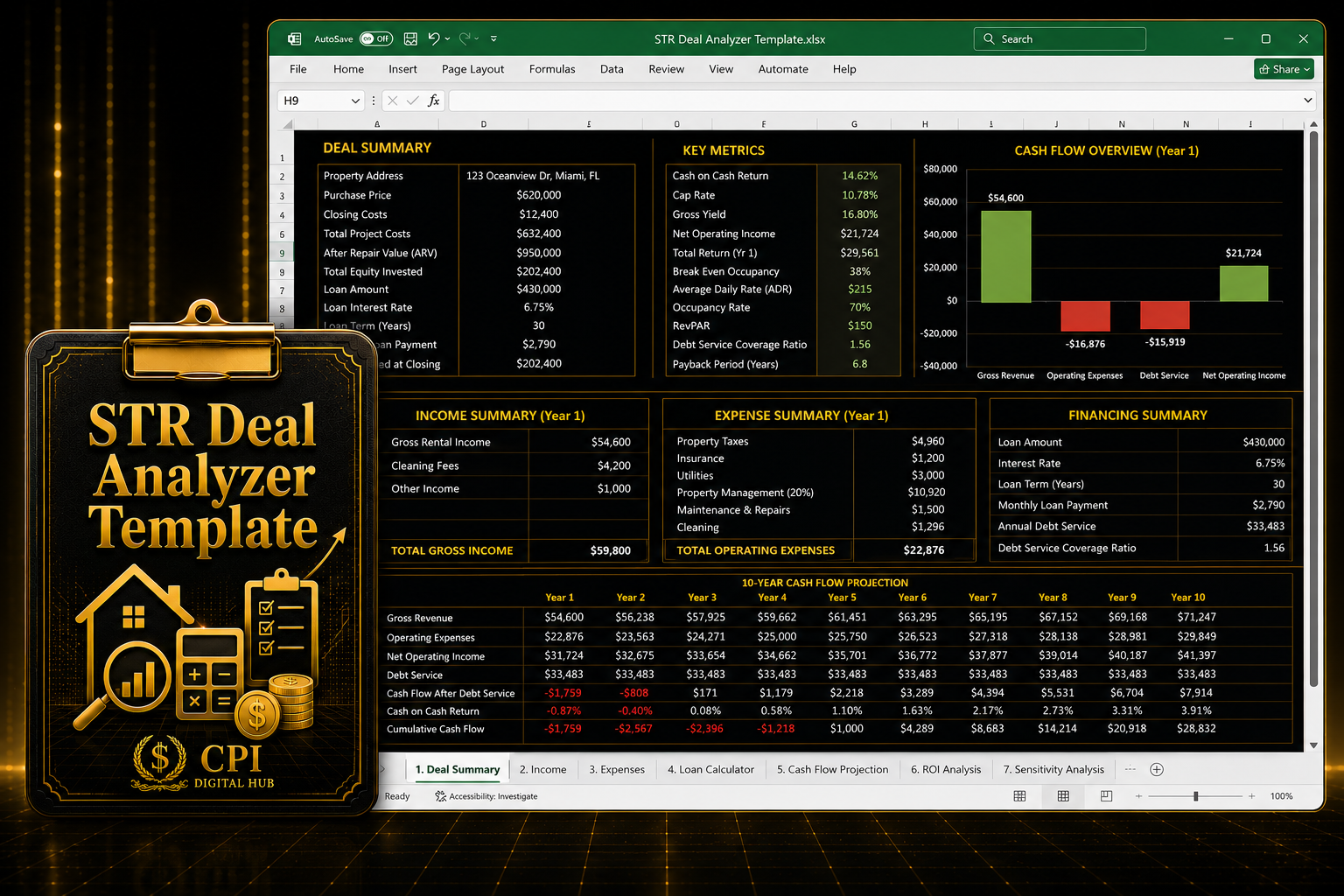This screenshot has height=896, width=1344.
Task: Open the View ribbon tab
Action: pyautogui.click(x=721, y=69)
